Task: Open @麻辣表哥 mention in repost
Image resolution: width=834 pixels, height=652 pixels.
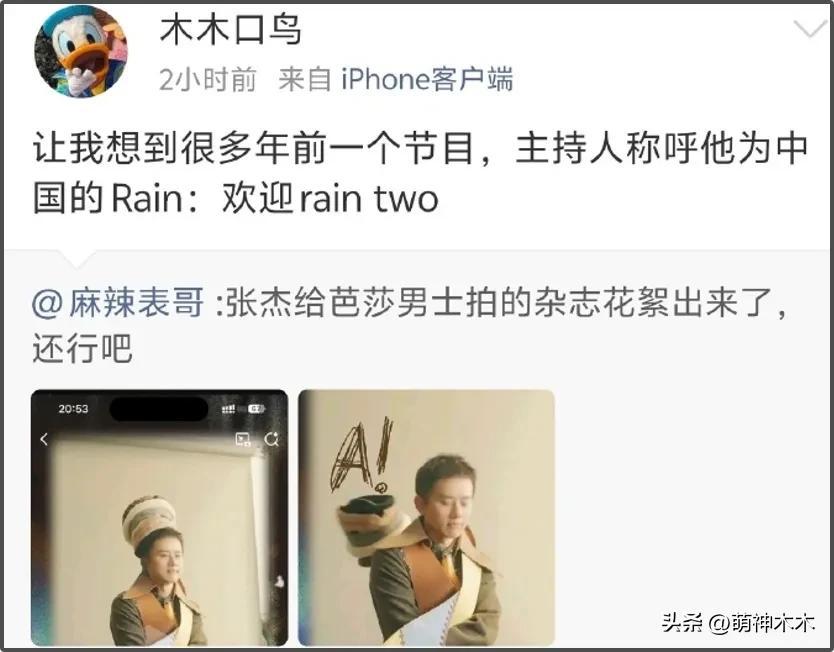Action: point(118,303)
